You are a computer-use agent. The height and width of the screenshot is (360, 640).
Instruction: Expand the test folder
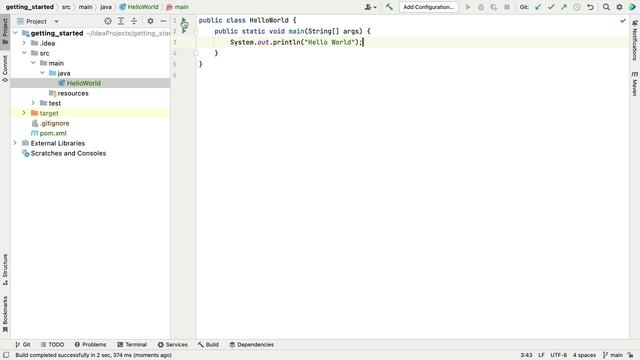pyautogui.click(x=33, y=103)
